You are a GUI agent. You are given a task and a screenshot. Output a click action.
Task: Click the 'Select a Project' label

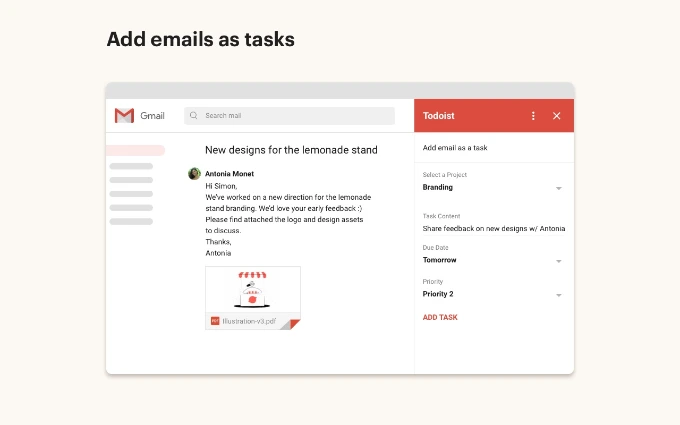[x=445, y=175]
